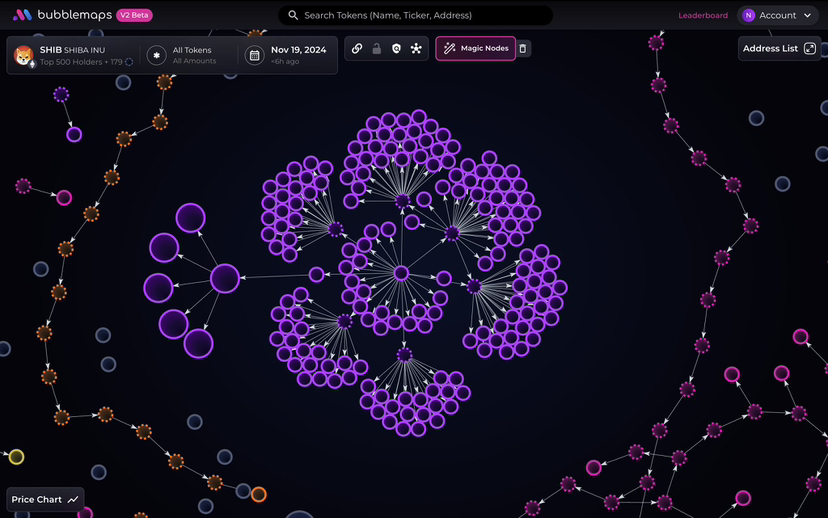This screenshot has width=828, height=518.
Task: Open the All Tokens filter dropdown
Action: [x=192, y=55]
